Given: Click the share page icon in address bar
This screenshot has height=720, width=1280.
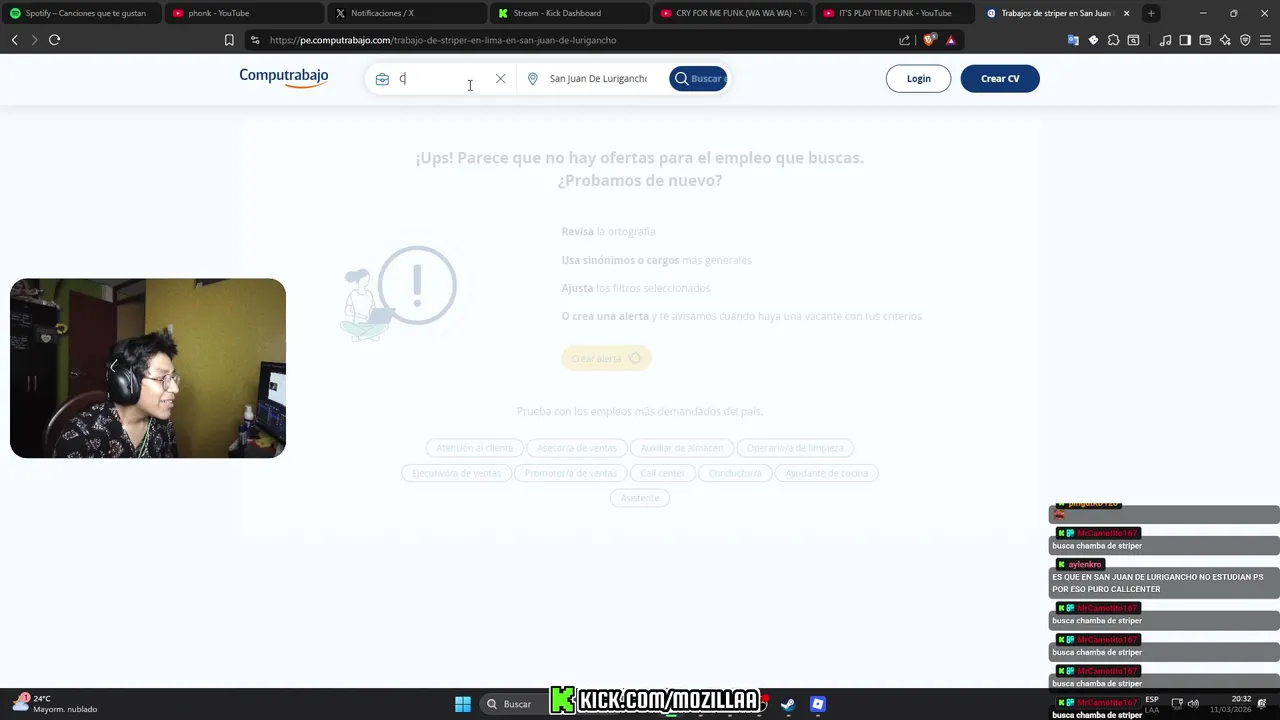Looking at the screenshot, I should click(x=905, y=40).
